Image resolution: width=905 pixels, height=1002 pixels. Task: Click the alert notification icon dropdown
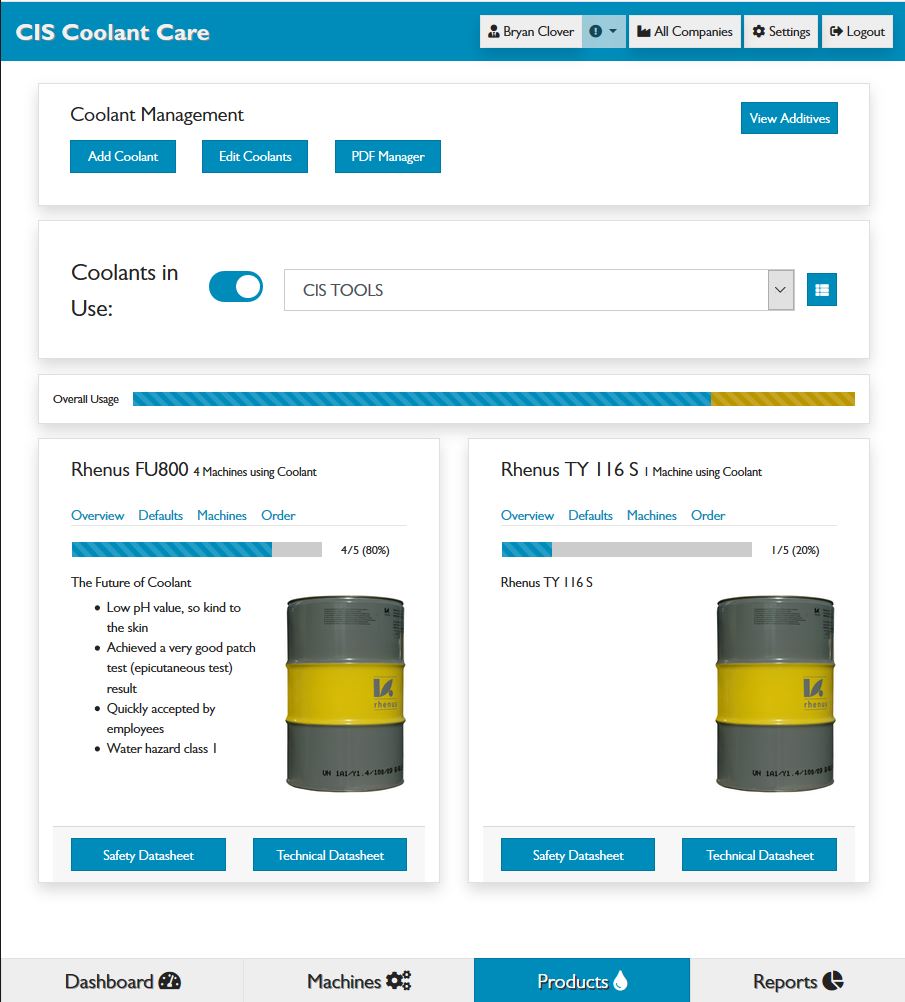coord(603,32)
